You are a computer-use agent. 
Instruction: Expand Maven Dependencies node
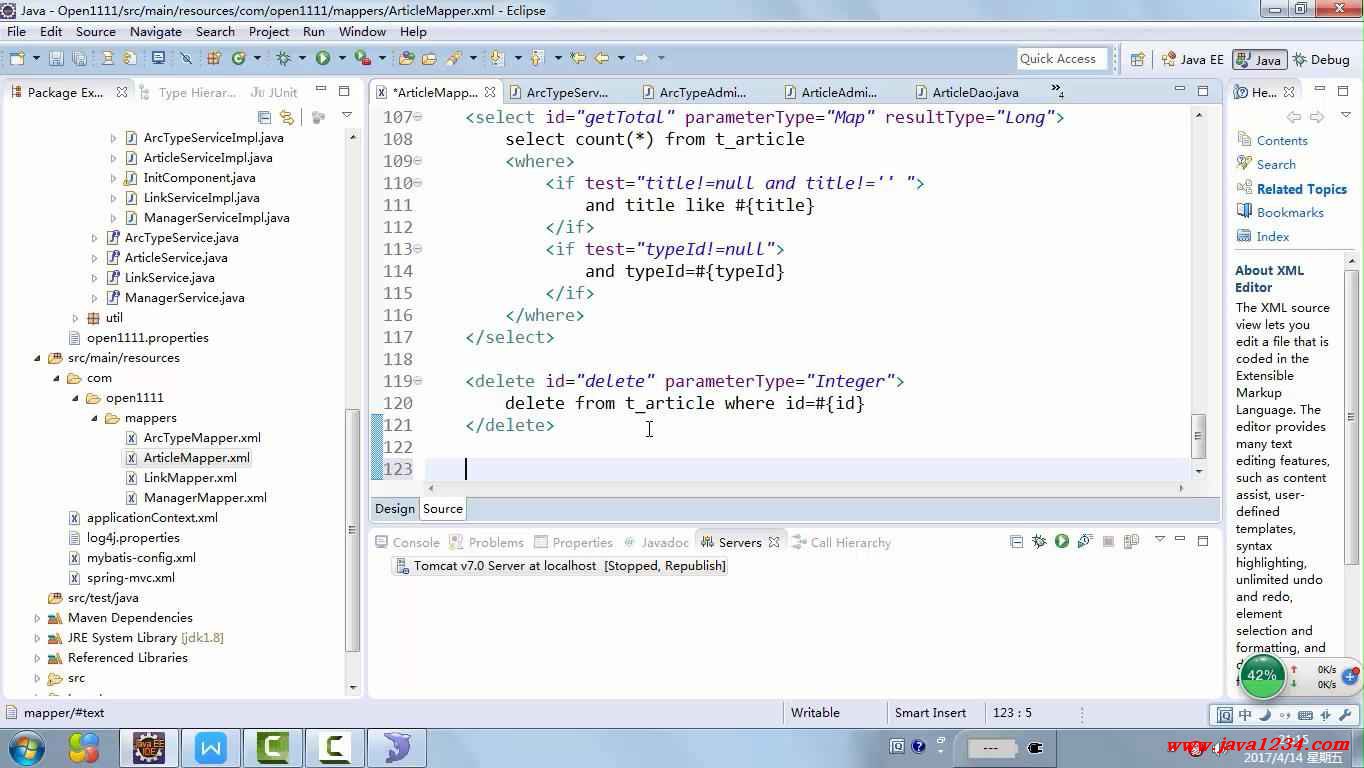(x=37, y=618)
